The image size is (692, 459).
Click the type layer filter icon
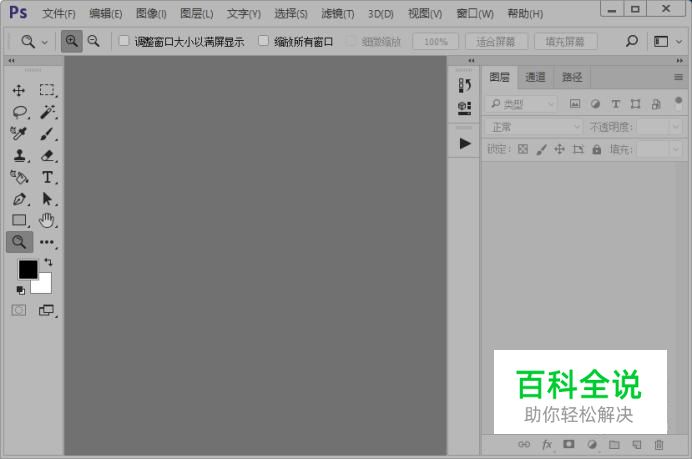[x=616, y=104]
